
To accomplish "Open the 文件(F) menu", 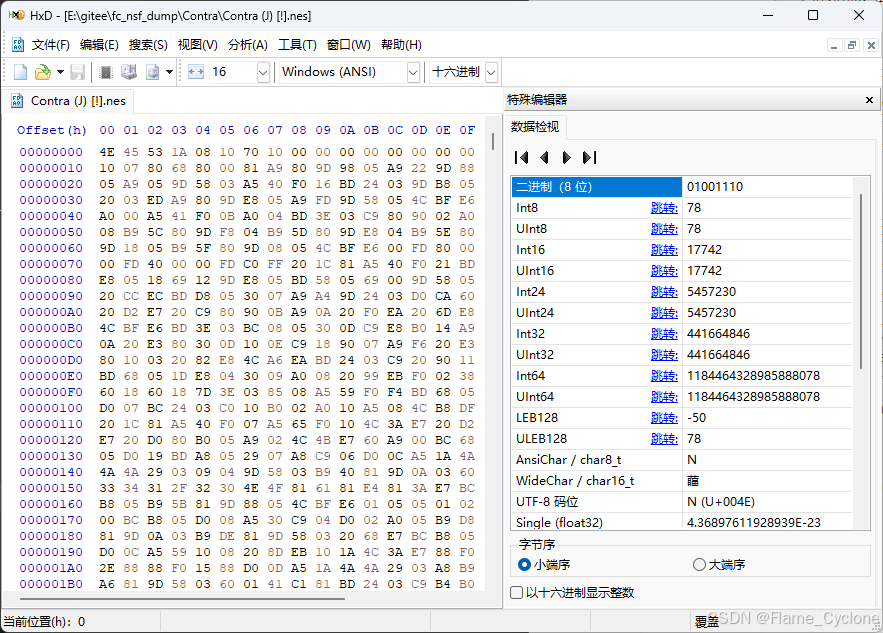I will click(51, 45).
